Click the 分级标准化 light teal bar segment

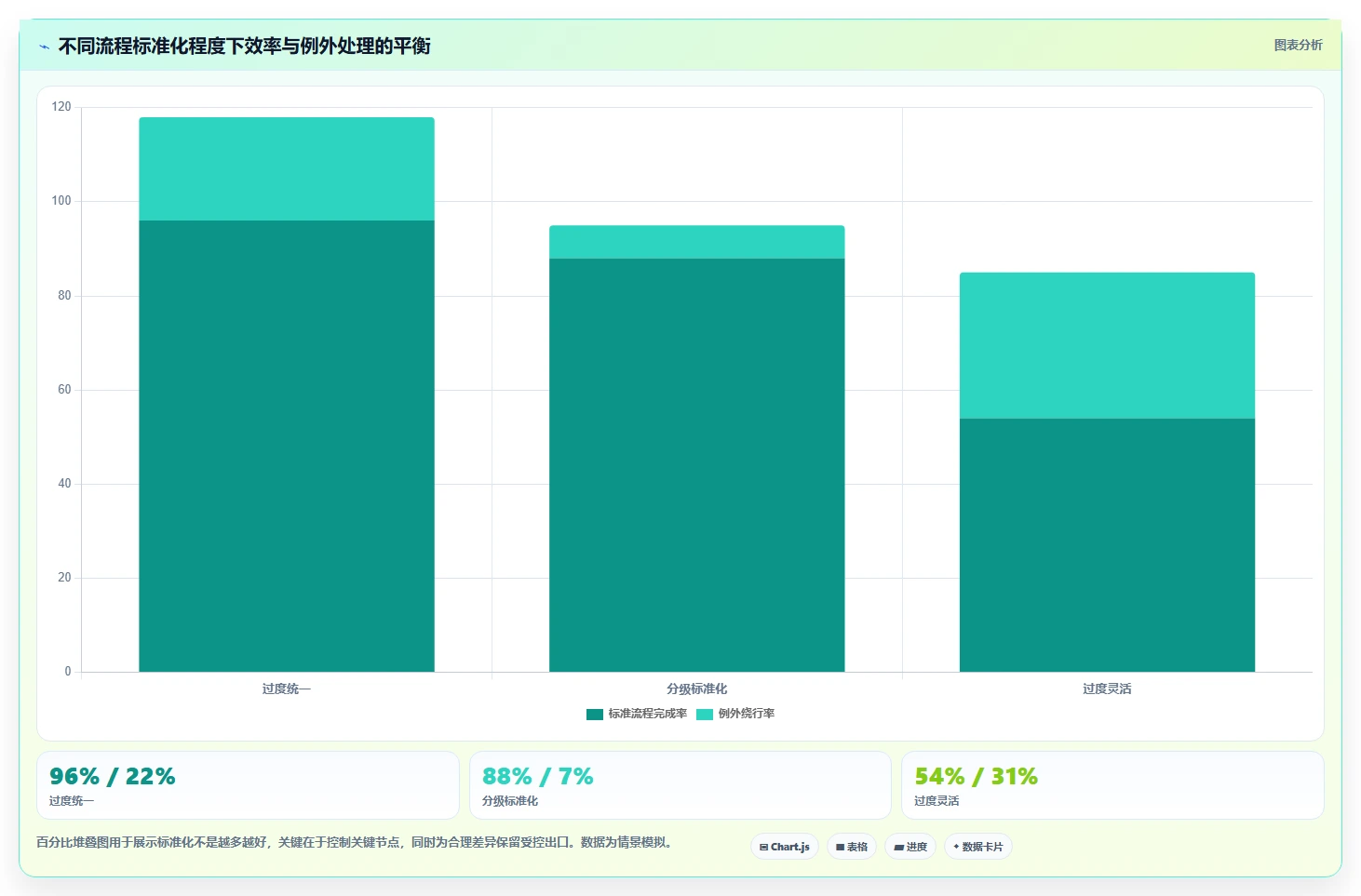coord(697,242)
